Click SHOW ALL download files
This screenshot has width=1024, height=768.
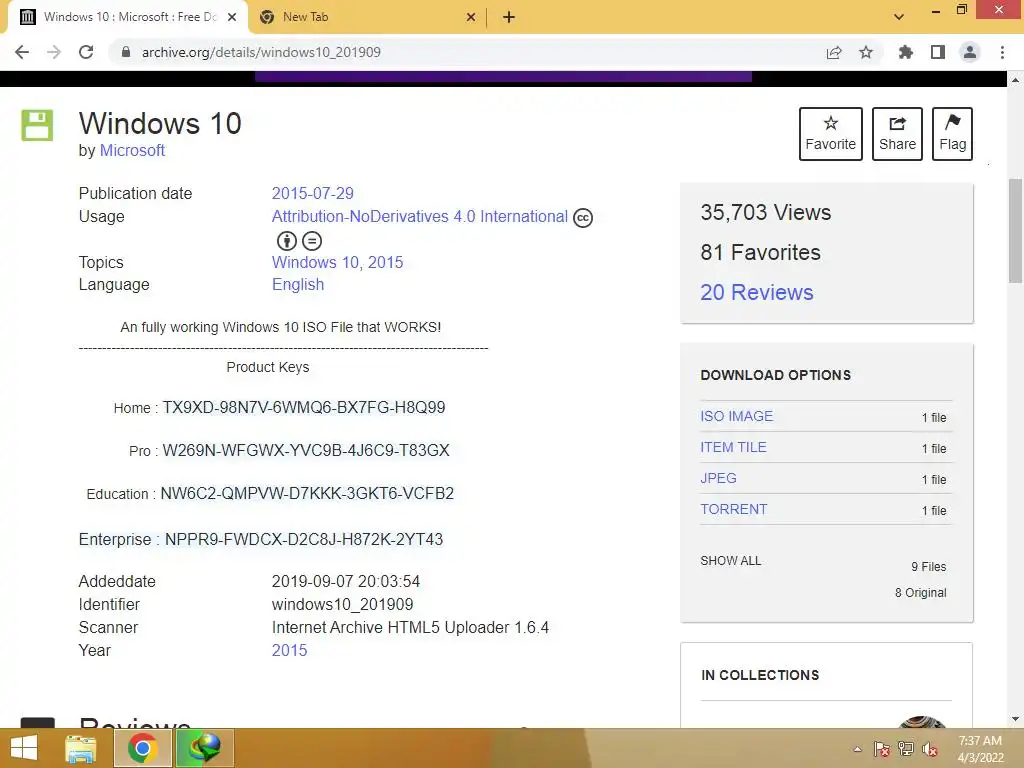coord(731,561)
